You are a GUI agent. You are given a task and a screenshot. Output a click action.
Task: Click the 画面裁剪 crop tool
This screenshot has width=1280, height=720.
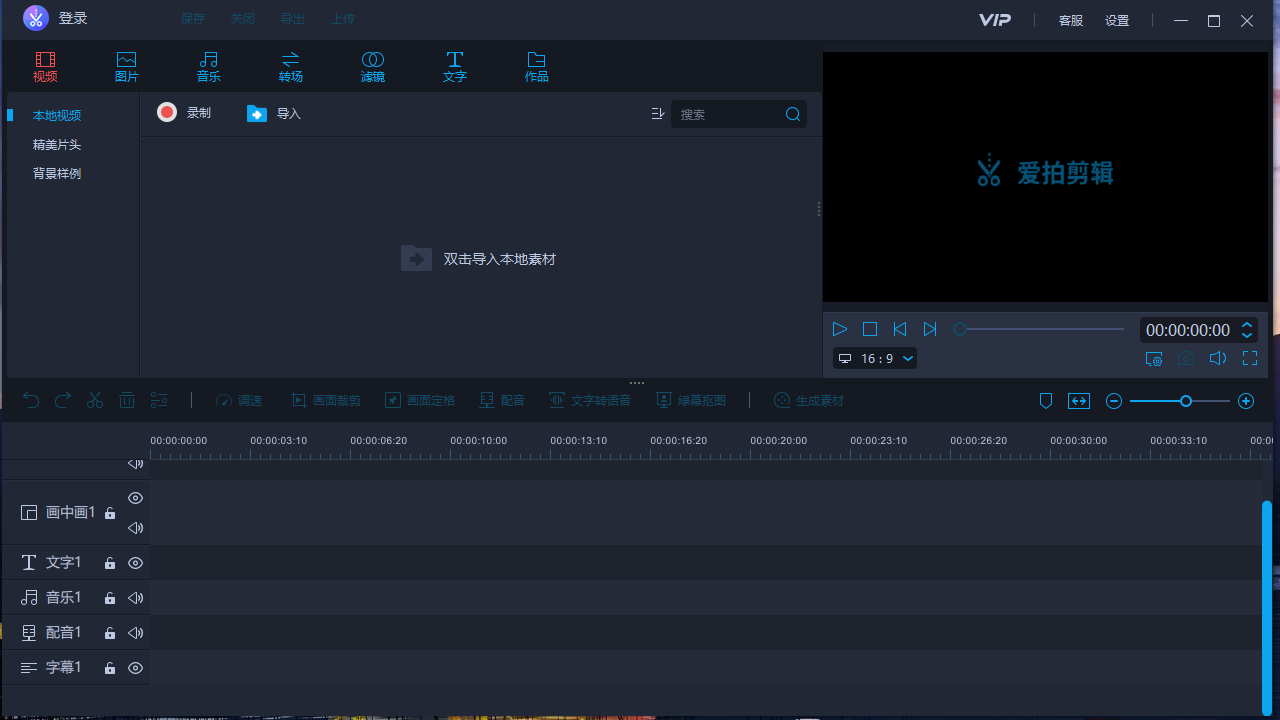pyautogui.click(x=326, y=400)
